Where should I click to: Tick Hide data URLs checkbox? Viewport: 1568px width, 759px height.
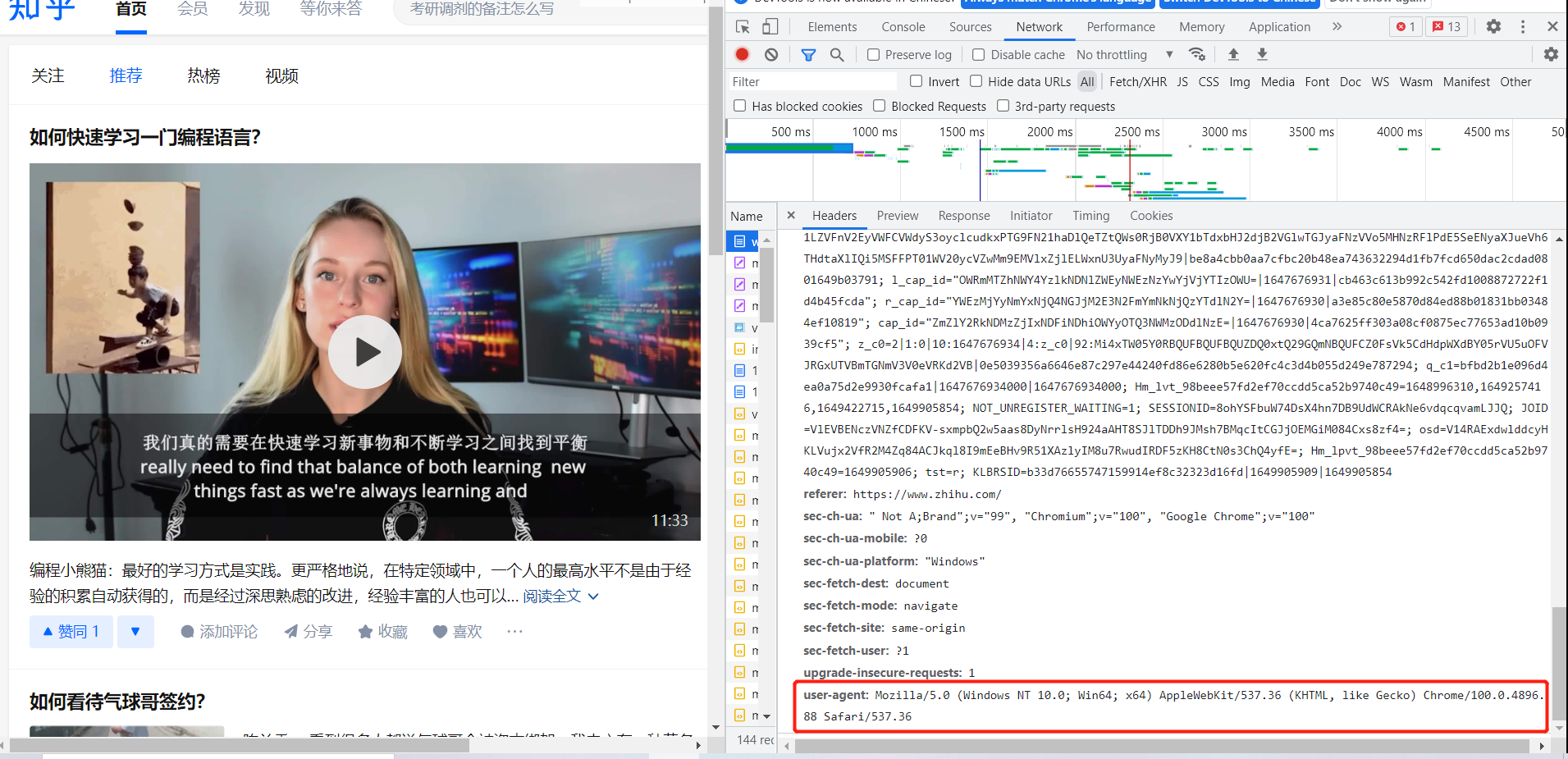click(x=976, y=81)
